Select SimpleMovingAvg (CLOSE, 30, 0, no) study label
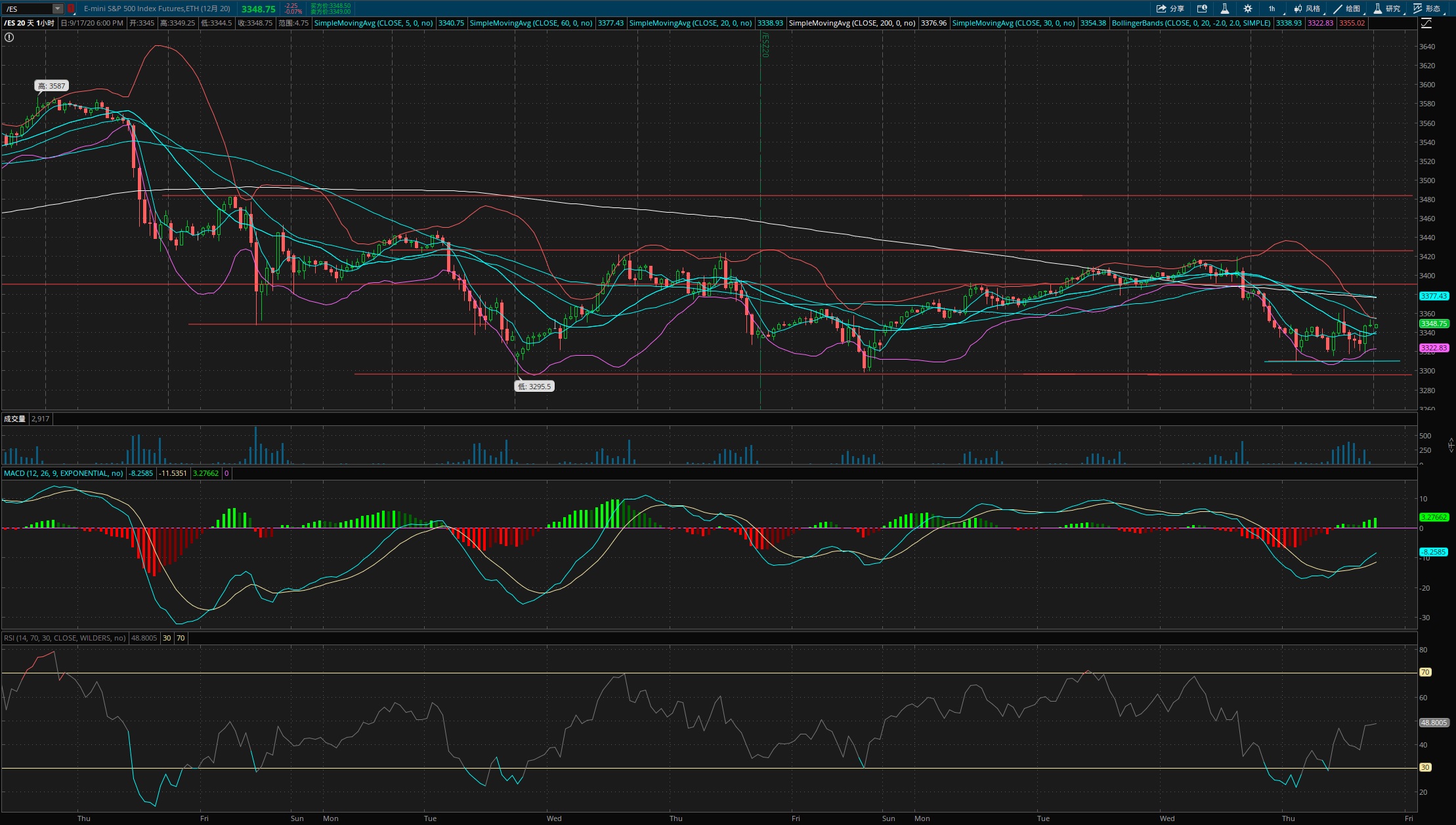 click(1014, 23)
